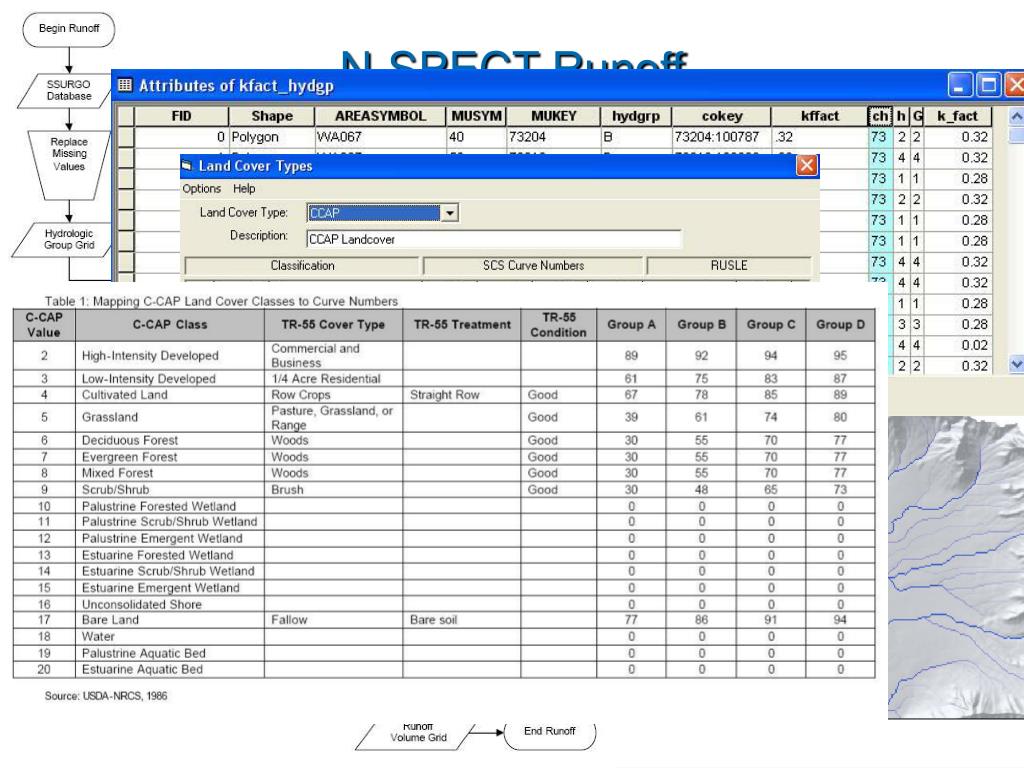Open the Options menu in Land Cover Types

coord(202,189)
